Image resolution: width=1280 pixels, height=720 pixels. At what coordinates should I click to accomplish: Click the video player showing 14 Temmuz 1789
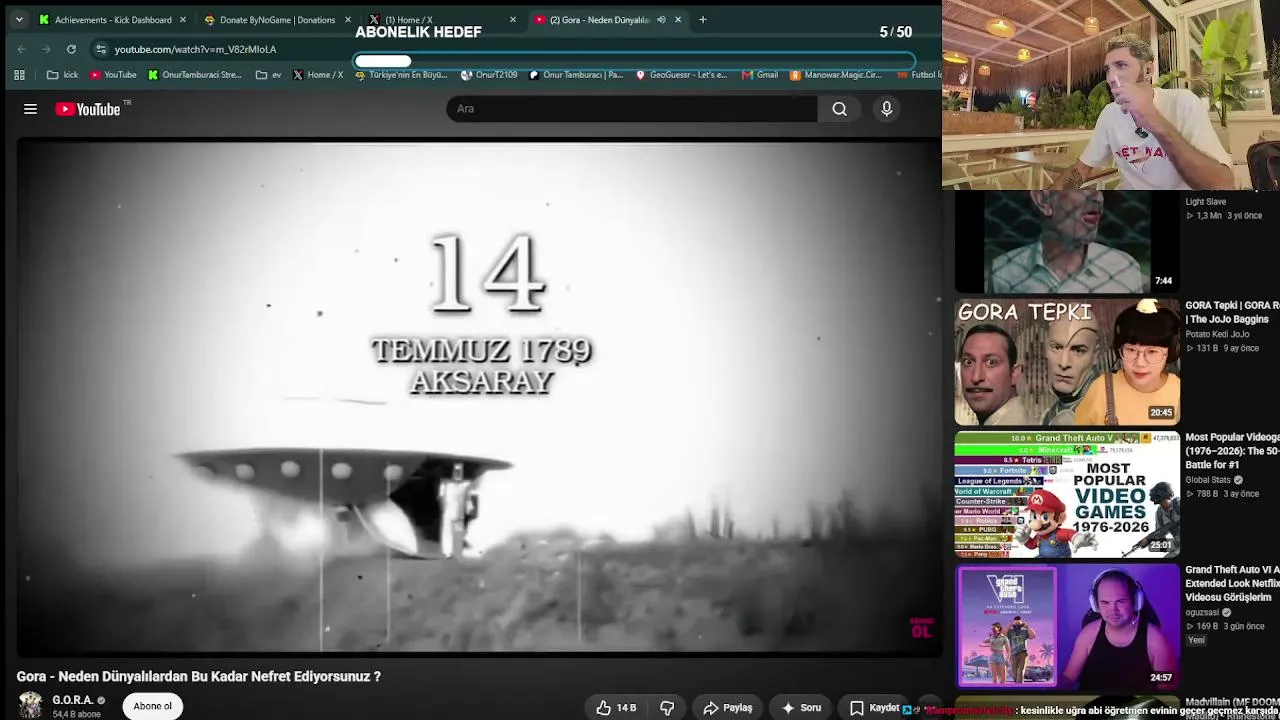point(479,397)
